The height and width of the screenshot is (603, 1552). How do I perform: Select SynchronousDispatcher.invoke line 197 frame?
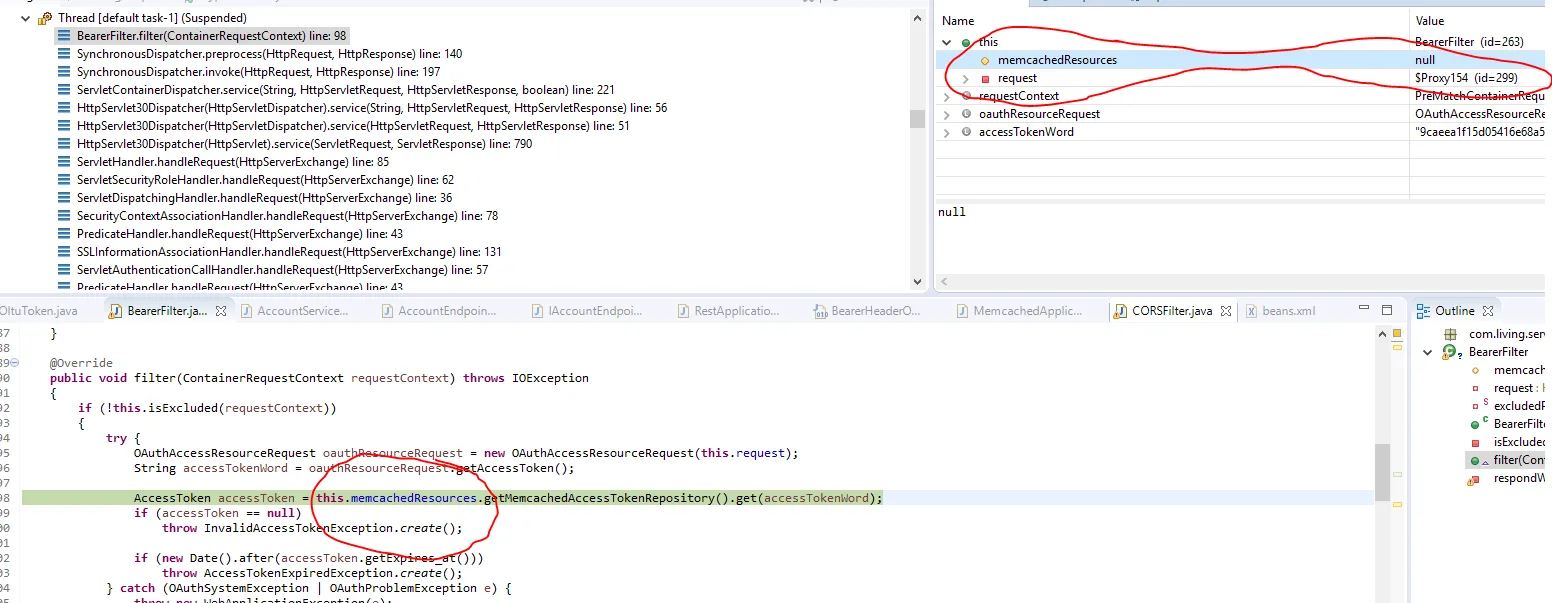pos(258,72)
